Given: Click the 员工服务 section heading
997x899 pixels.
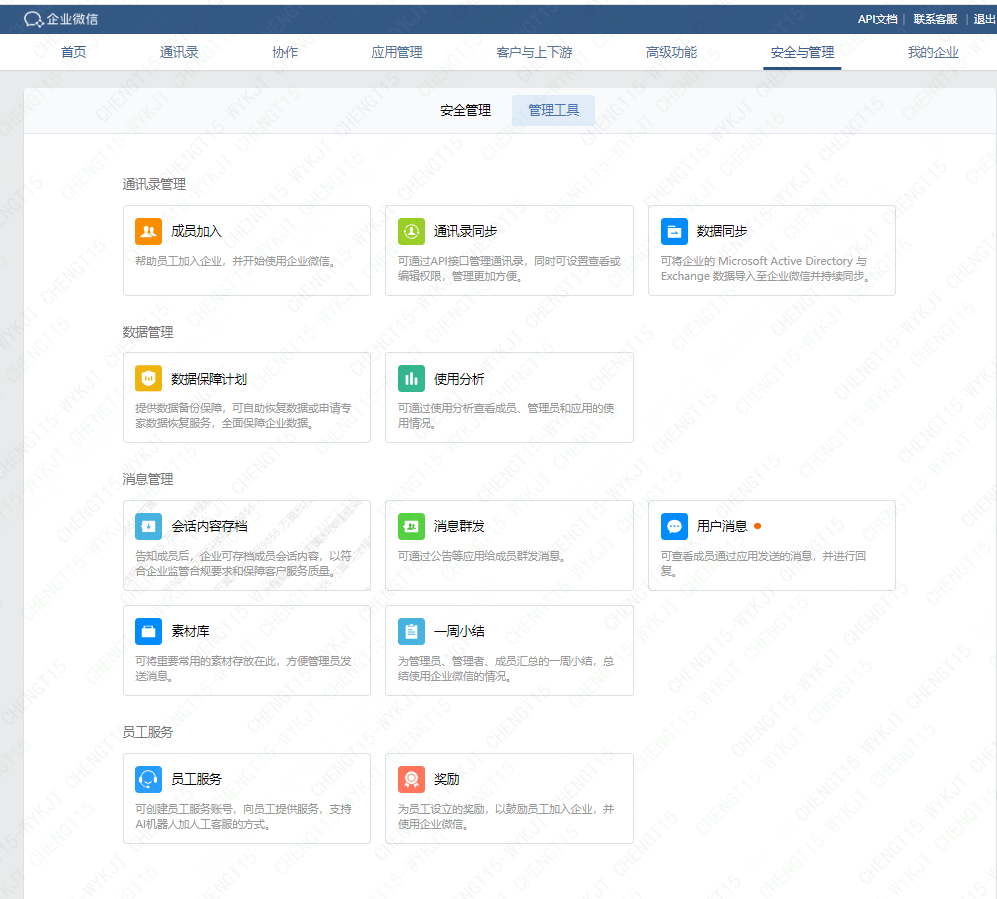Looking at the screenshot, I should [x=148, y=732].
